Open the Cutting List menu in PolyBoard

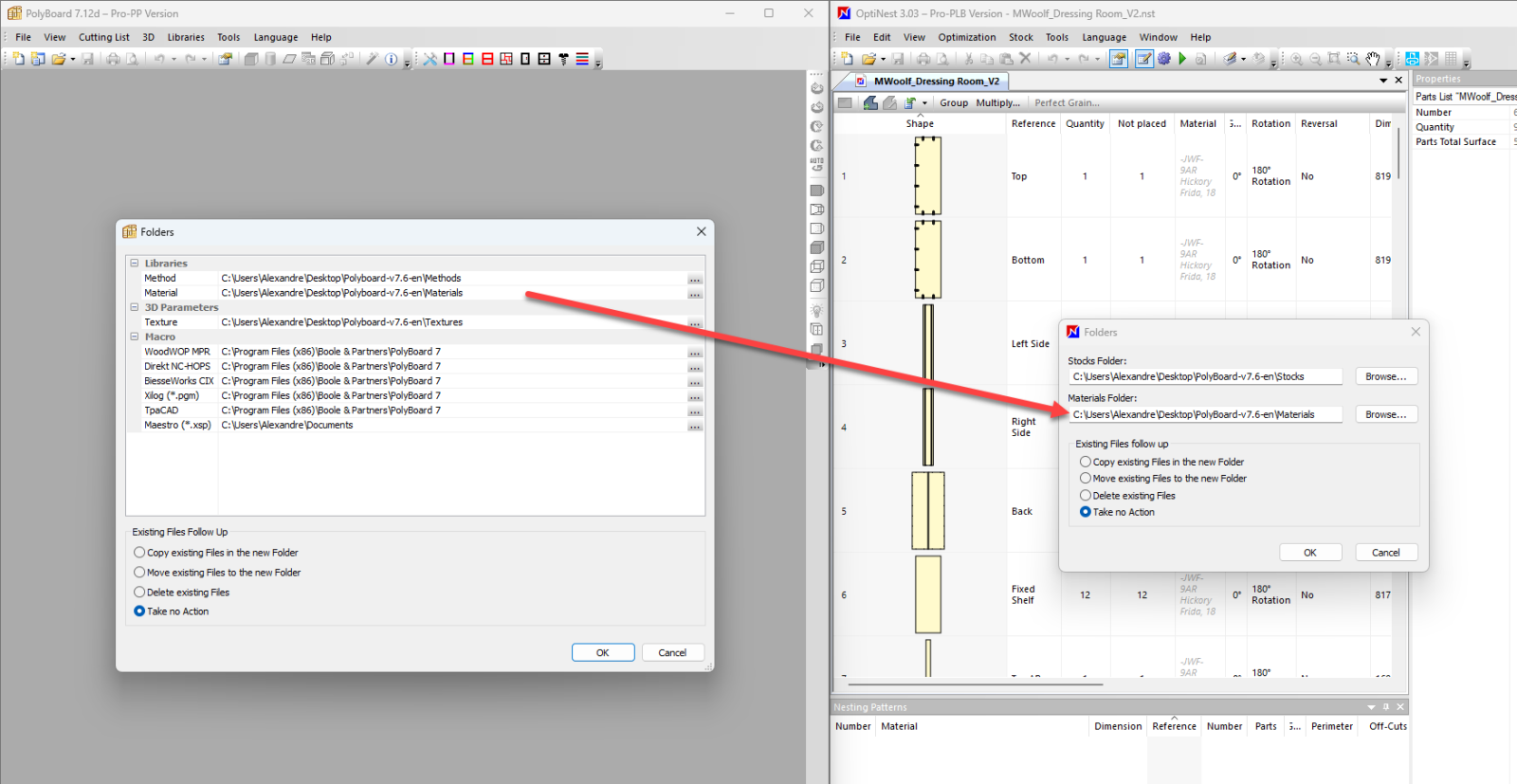(103, 38)
